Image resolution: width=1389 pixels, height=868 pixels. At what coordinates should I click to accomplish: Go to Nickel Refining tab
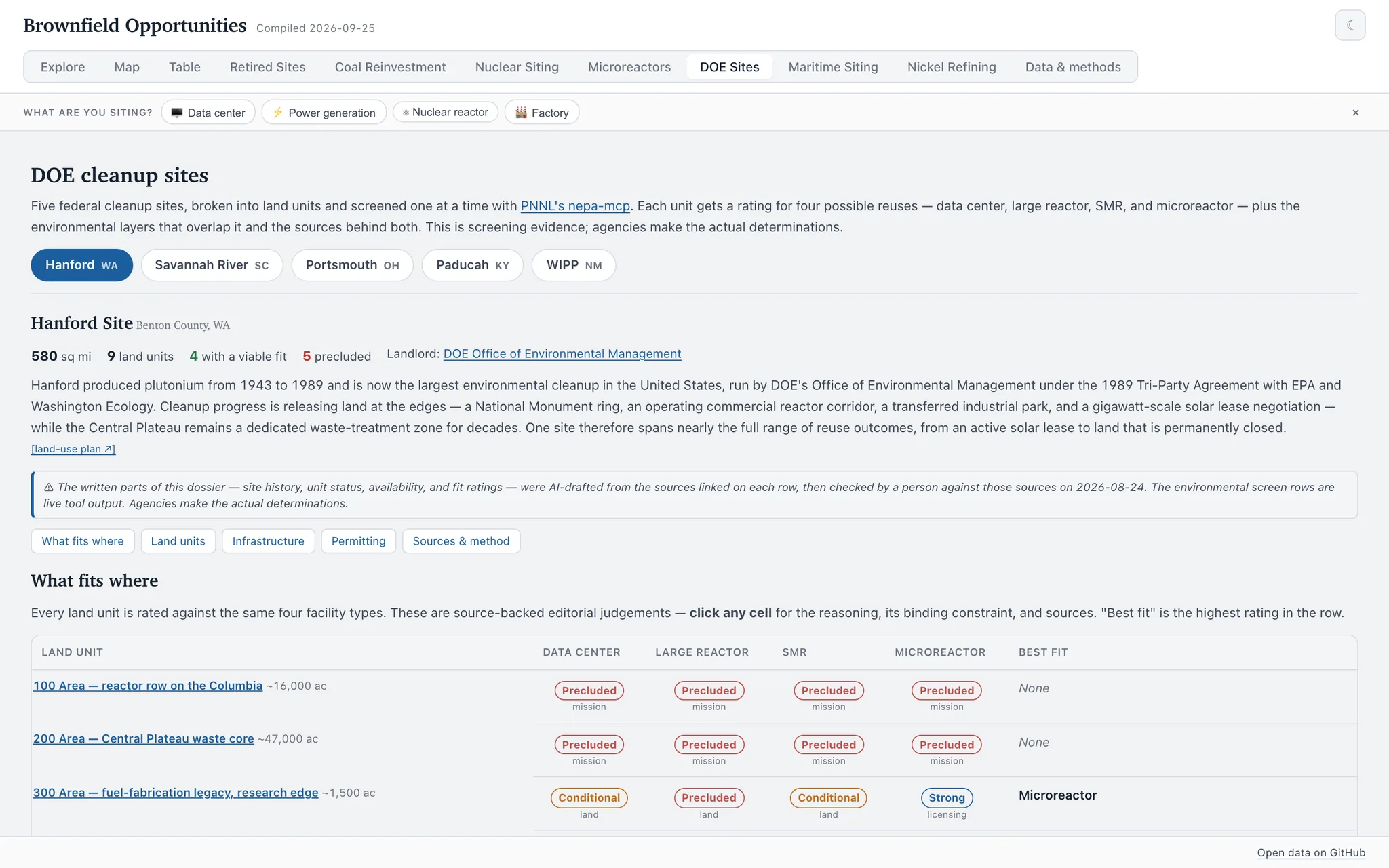952,67
